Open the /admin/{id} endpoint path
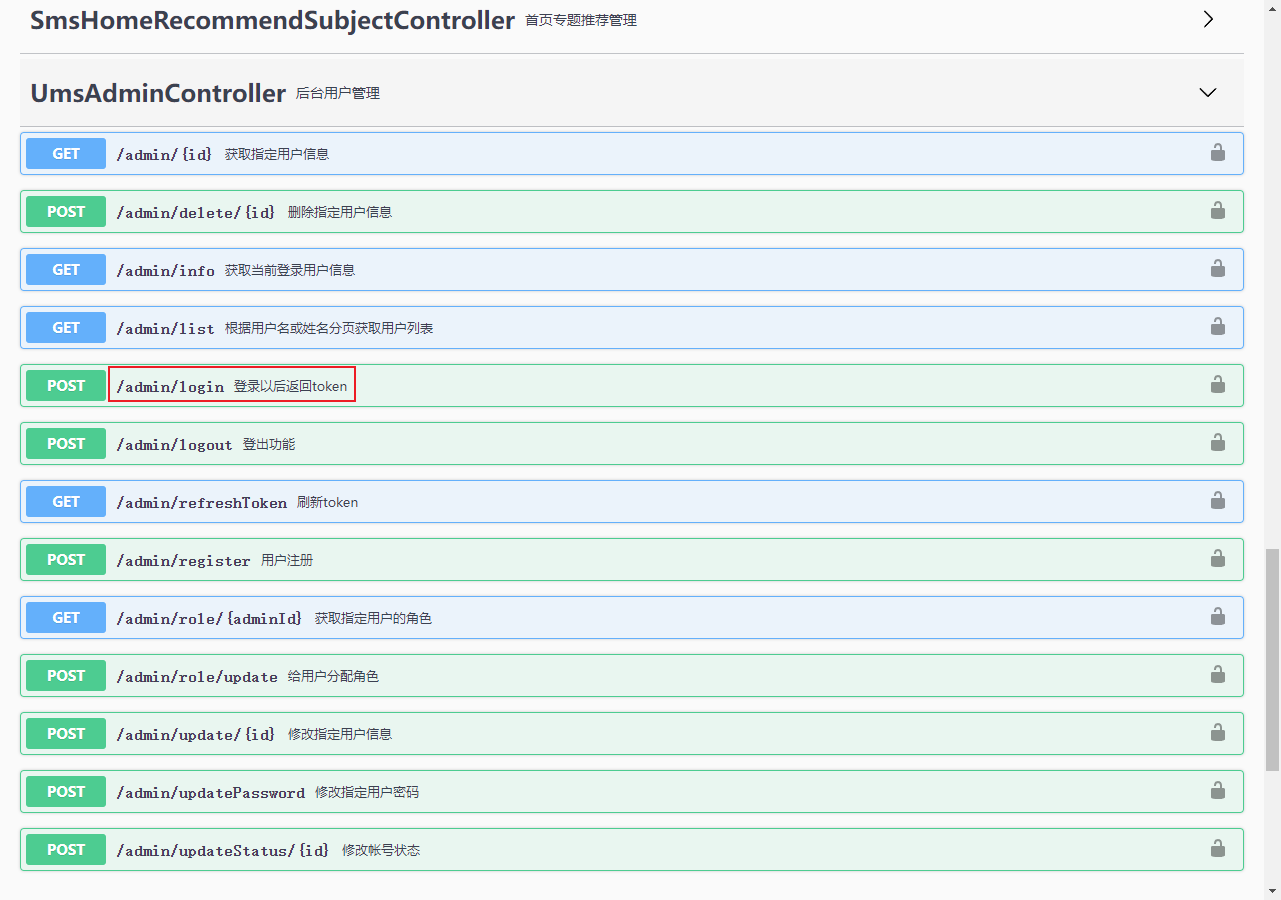 (165, 154)
